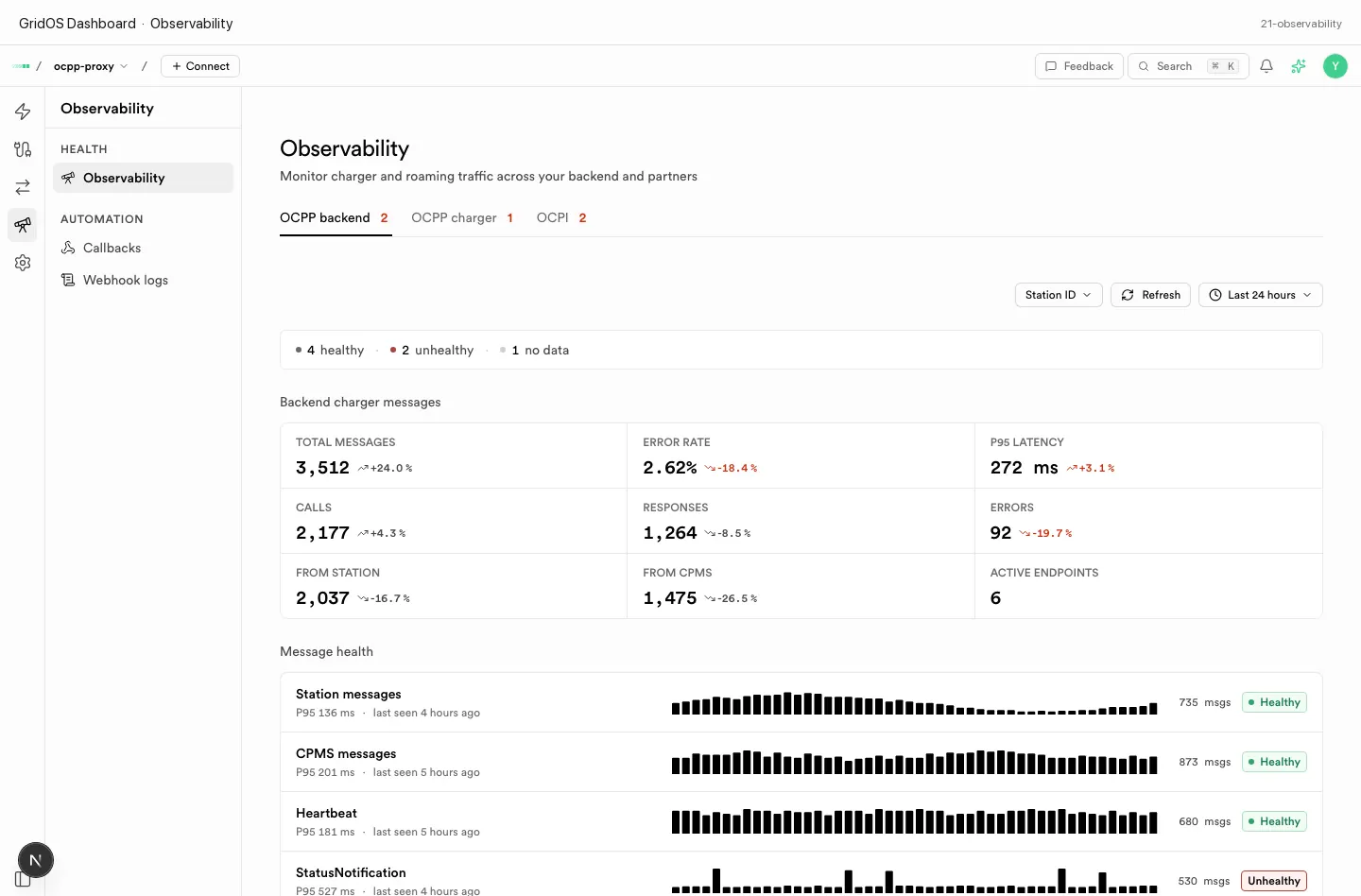The width and height of the screenshot is (1361, 896).
Task: Click the round N badge button
Action: tap(36, 860)
